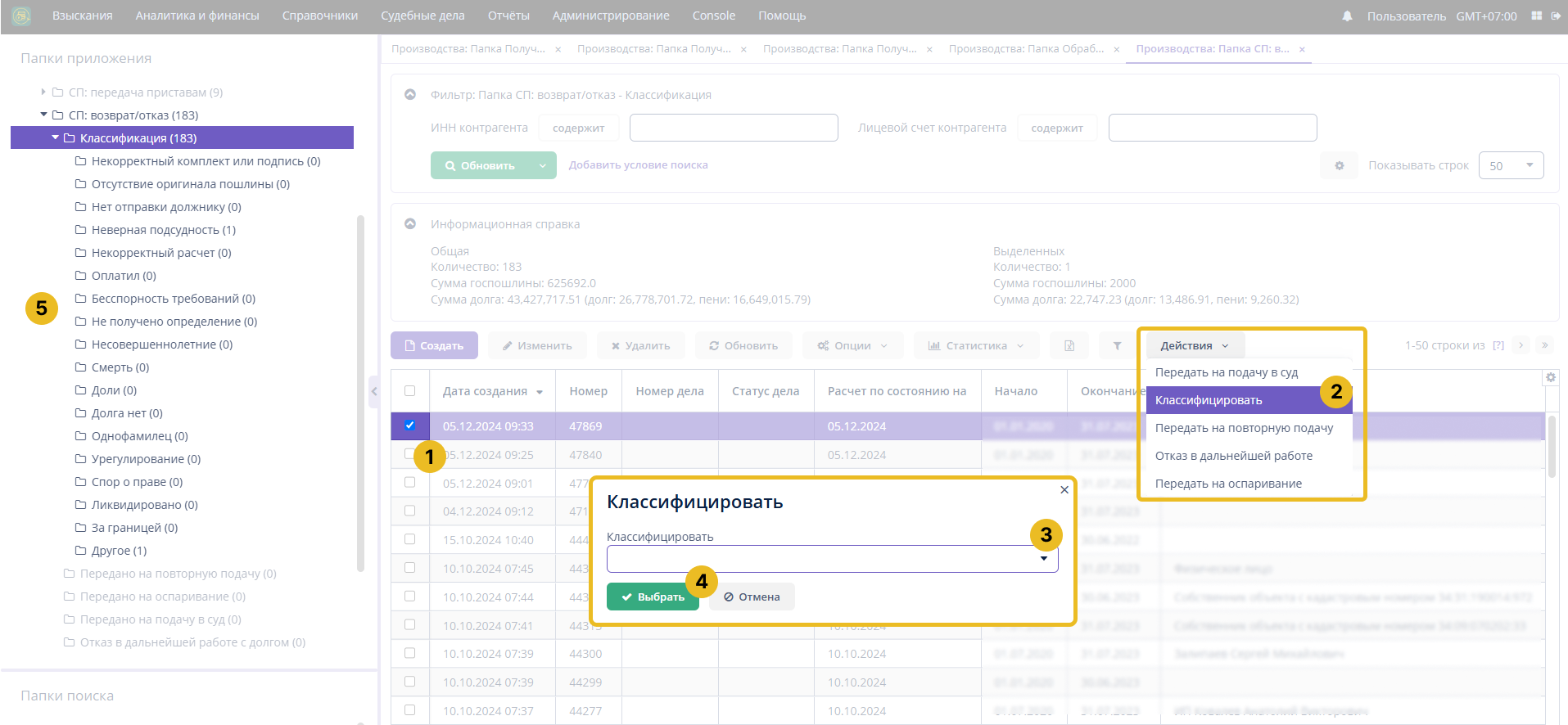
Task: Click the logout icon in top bar
Action: coord(1556,16)
